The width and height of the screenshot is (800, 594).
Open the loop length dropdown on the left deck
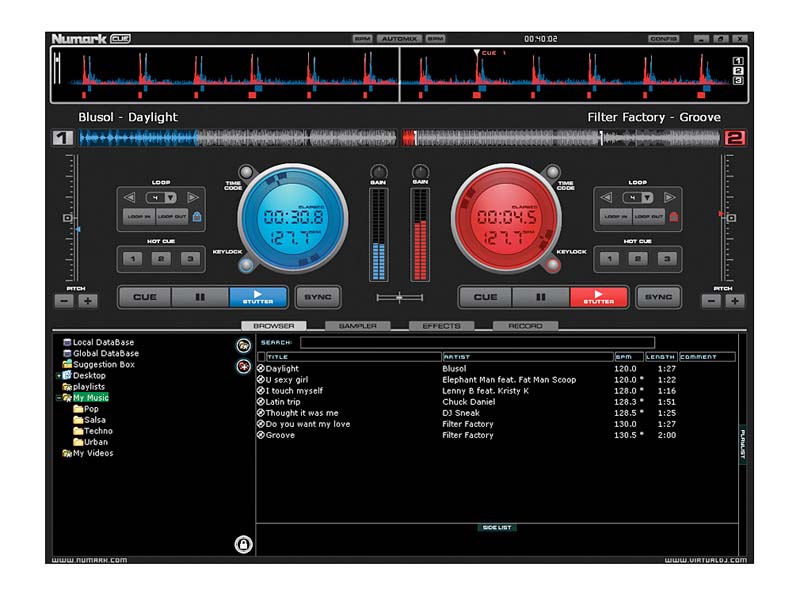coord(171,197)
